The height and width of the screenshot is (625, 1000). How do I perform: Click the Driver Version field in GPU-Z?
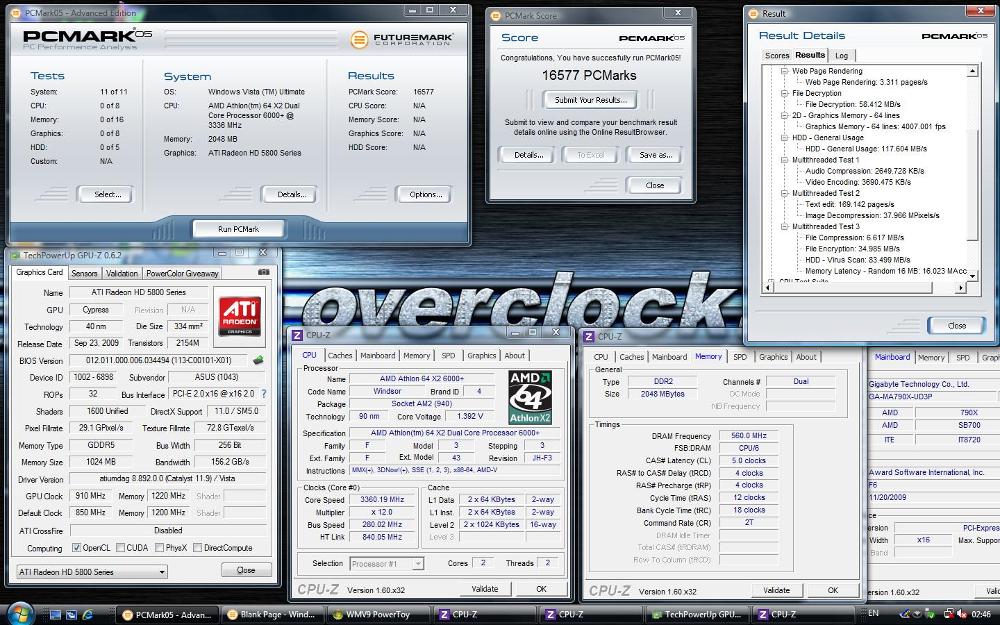(x=168, y=478)
